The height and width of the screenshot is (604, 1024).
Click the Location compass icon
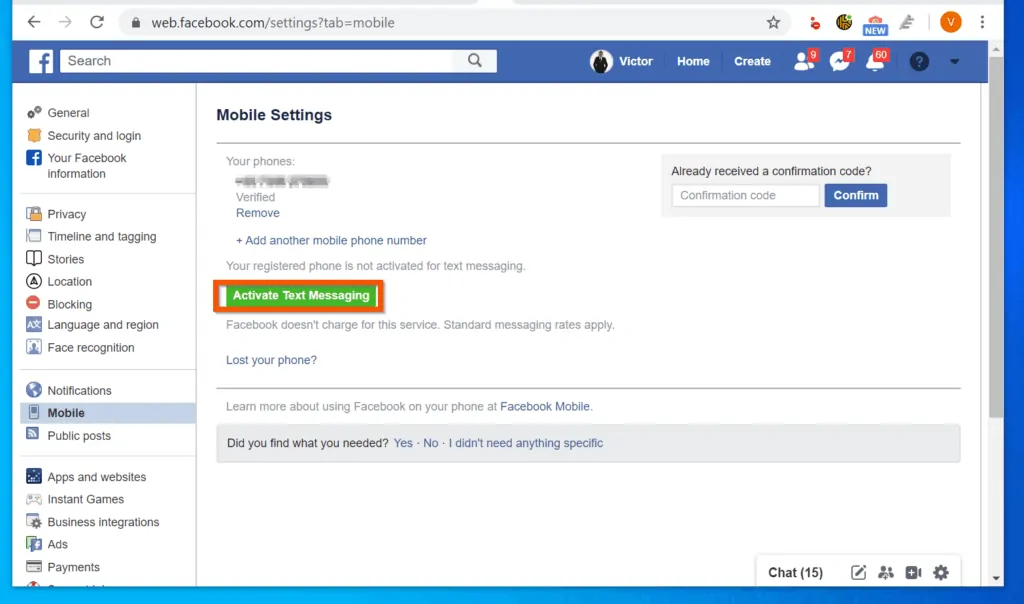pyautogui.click(x=33, y=281)
